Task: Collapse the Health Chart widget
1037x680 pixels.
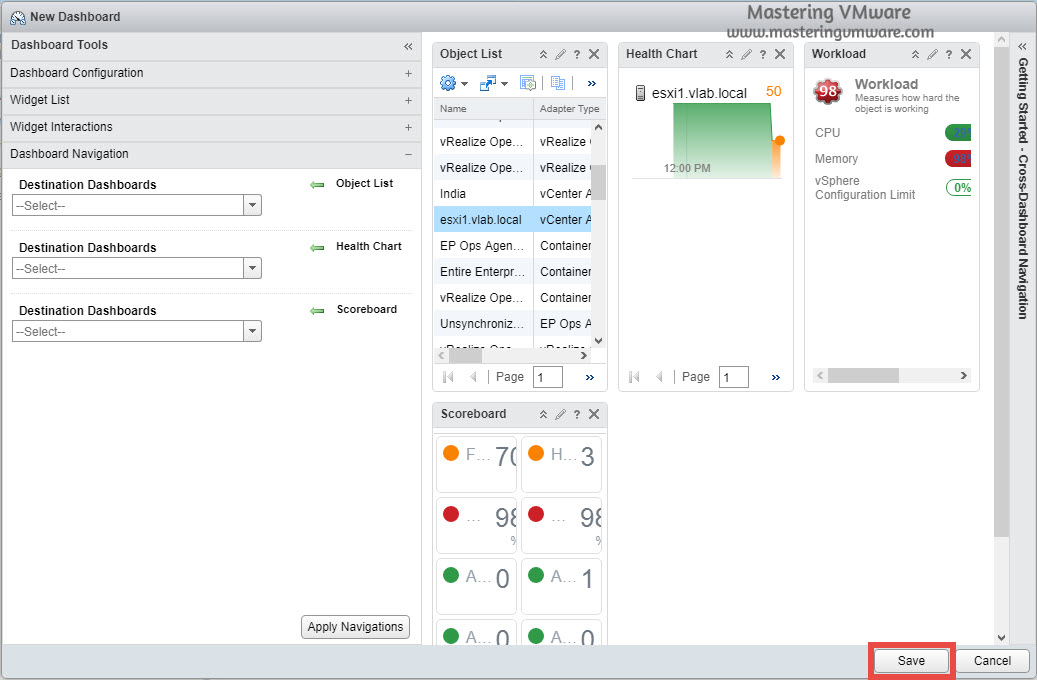Action: coord(729,54)
